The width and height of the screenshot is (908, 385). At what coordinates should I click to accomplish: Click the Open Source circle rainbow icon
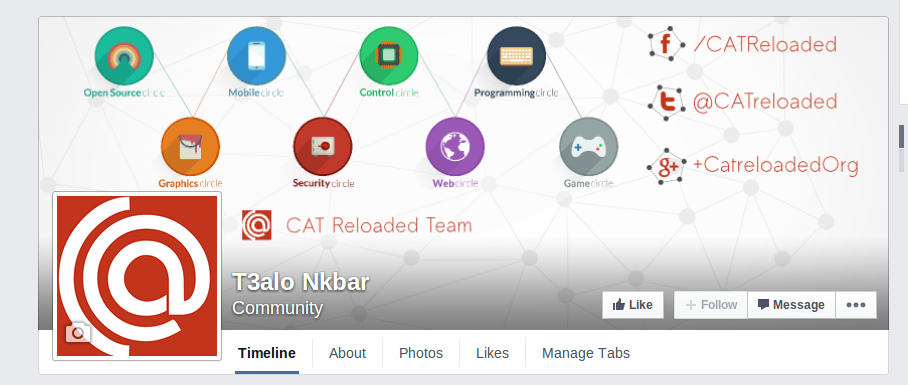point(124,56)
